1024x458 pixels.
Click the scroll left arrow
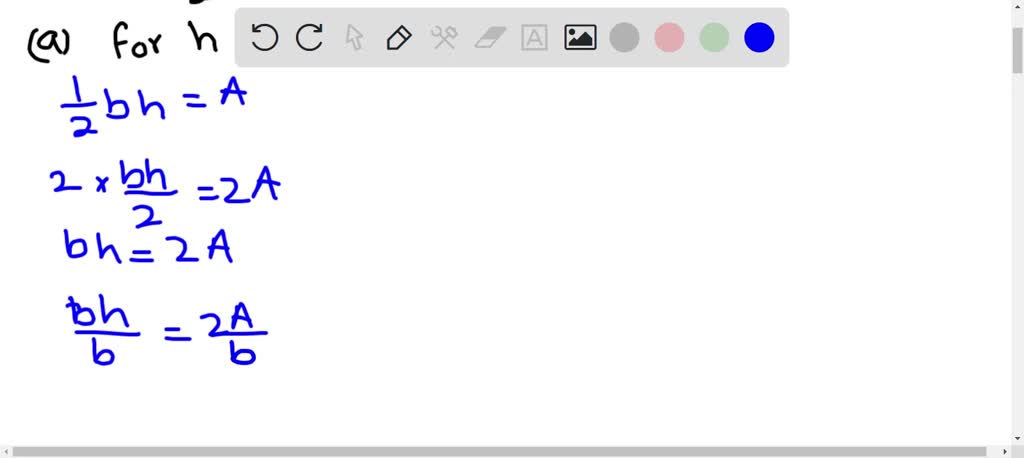coord(5,451)
